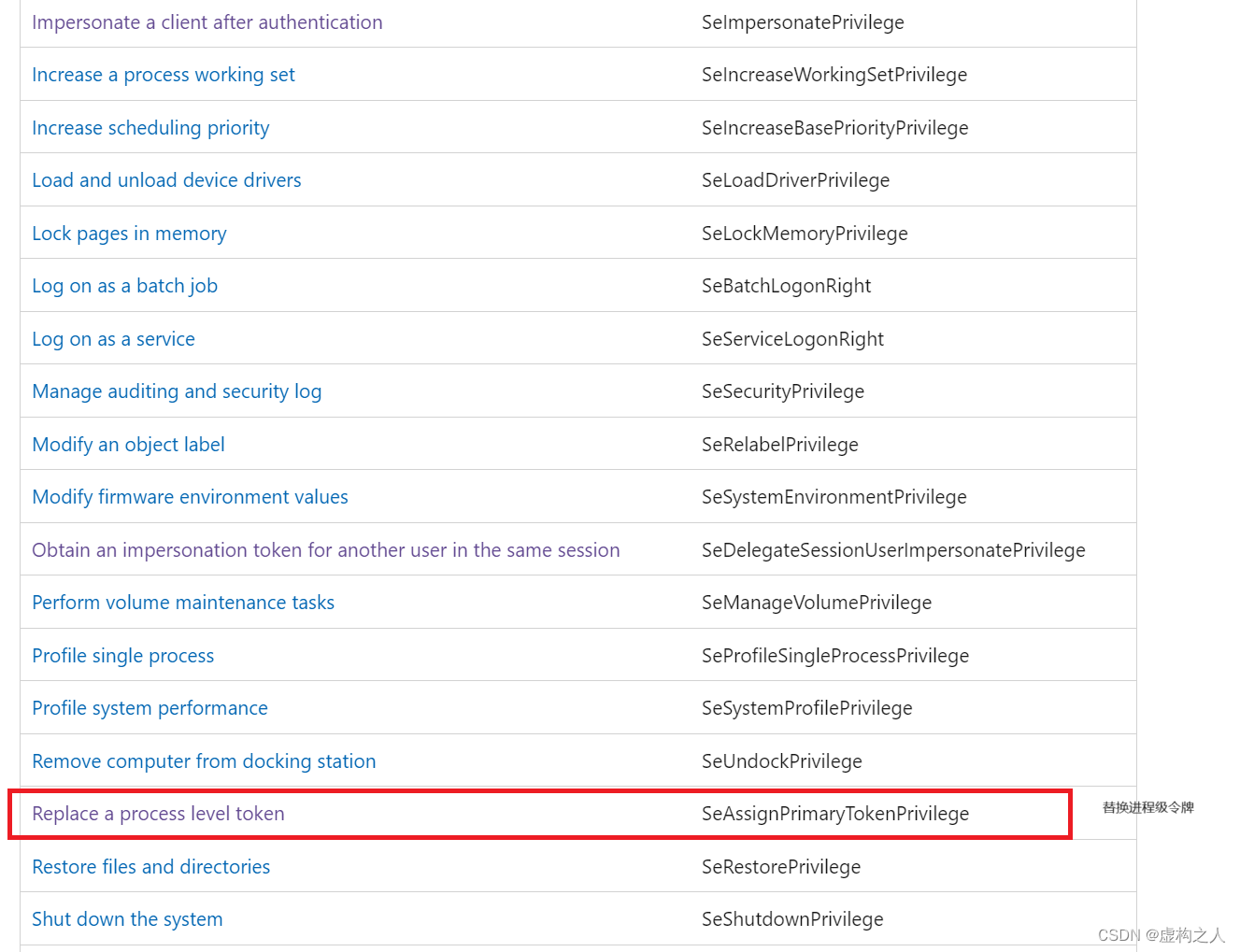Select the SeAssignPrimaryTokenPrivilege cell text

tap(835, 814)
